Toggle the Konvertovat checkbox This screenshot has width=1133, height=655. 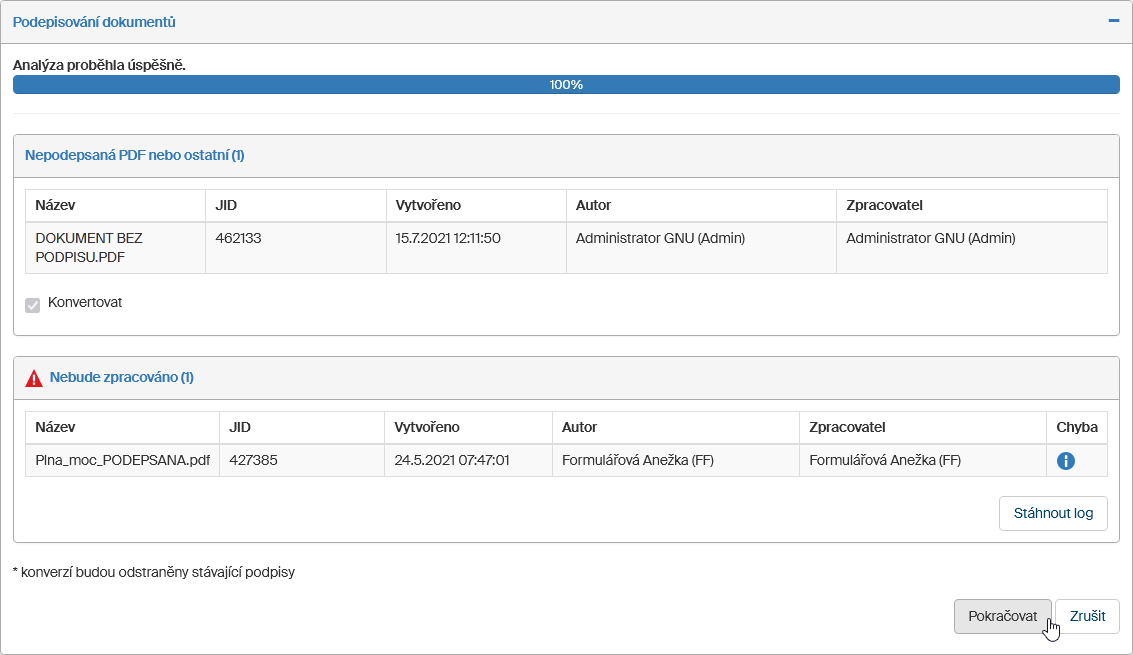33,304
